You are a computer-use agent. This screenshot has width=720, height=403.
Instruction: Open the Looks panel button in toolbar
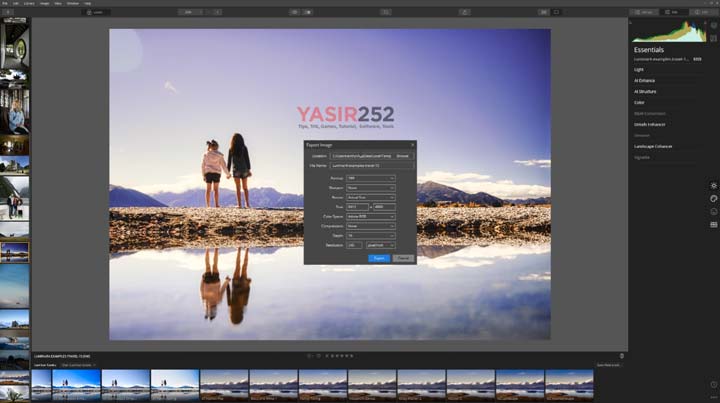(96, 12)
